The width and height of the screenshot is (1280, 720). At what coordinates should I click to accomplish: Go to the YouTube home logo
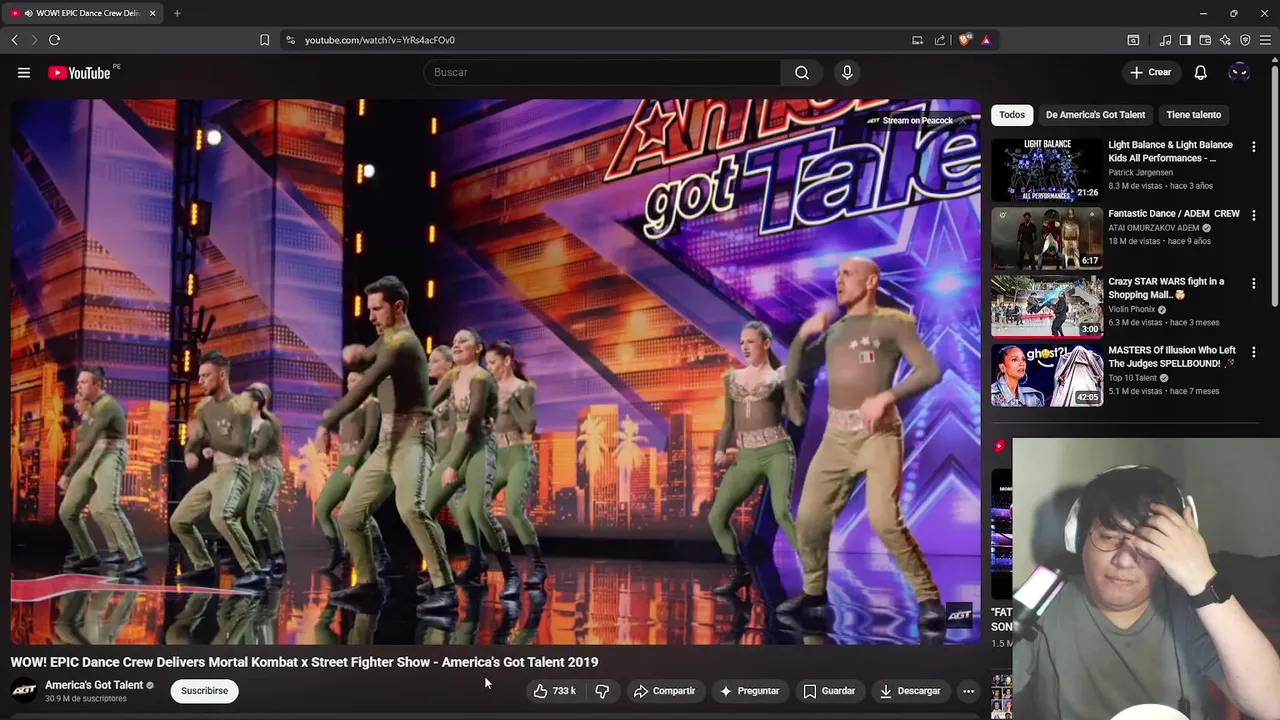click(79, 72)
